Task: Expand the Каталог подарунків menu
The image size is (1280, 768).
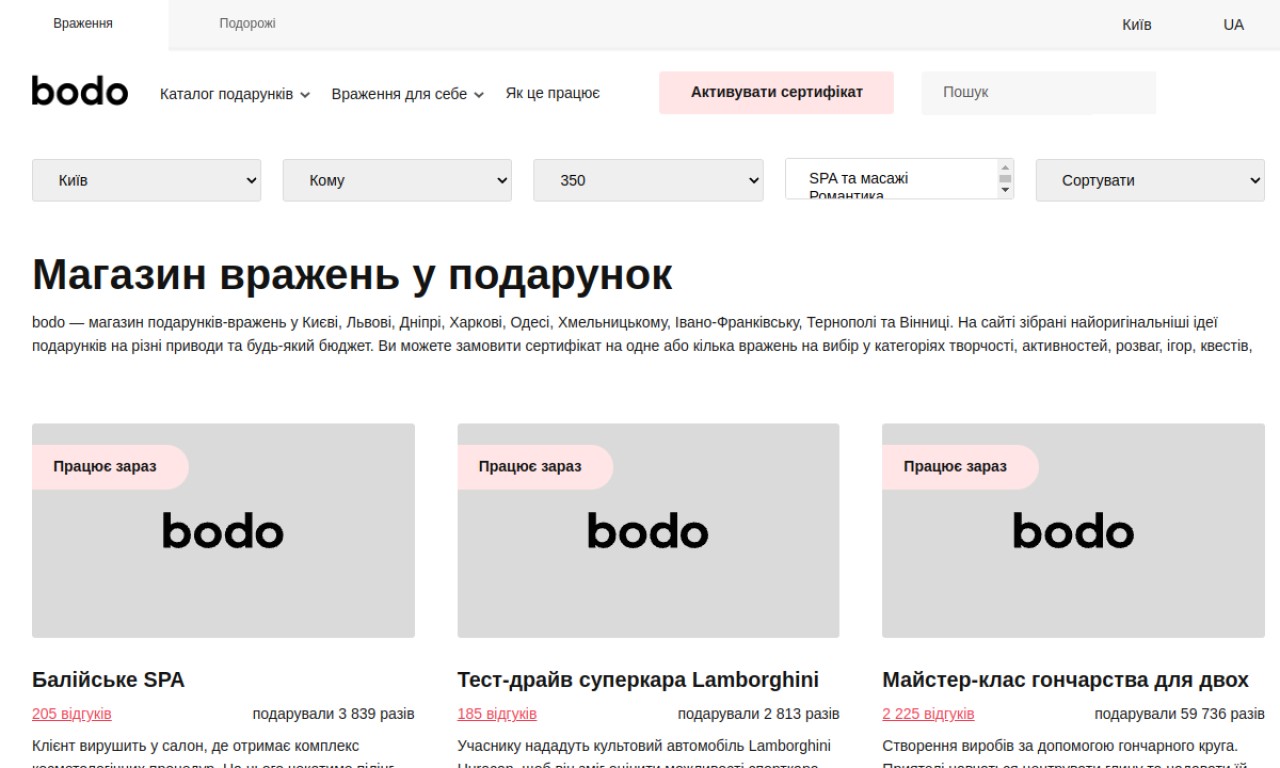Action: pyautogui.click(x=235, y=94)
